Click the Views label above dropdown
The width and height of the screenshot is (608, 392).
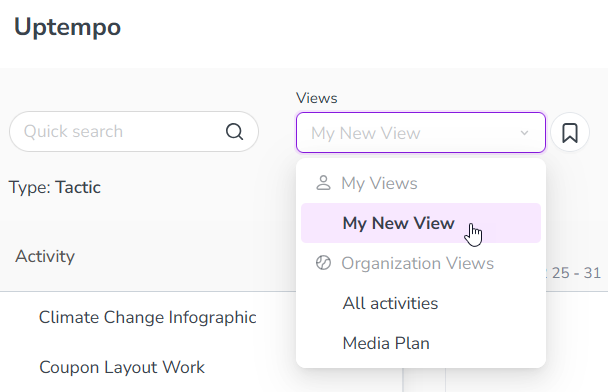(x=317, y=98)
